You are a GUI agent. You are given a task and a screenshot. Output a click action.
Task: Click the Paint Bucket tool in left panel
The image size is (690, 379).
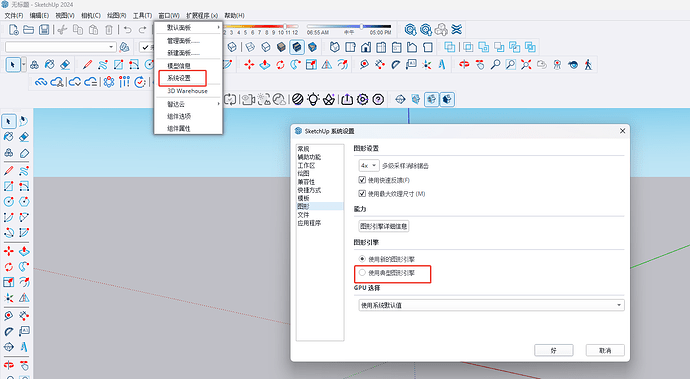(x=8, y=137)
